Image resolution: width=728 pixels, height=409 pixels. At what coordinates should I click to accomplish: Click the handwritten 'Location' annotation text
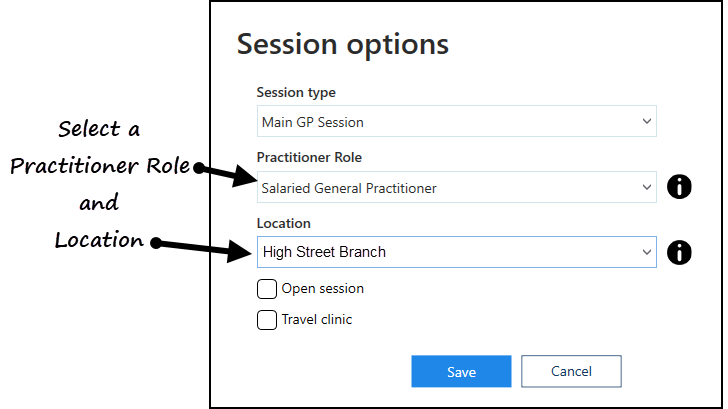click(x=99, y=240)
